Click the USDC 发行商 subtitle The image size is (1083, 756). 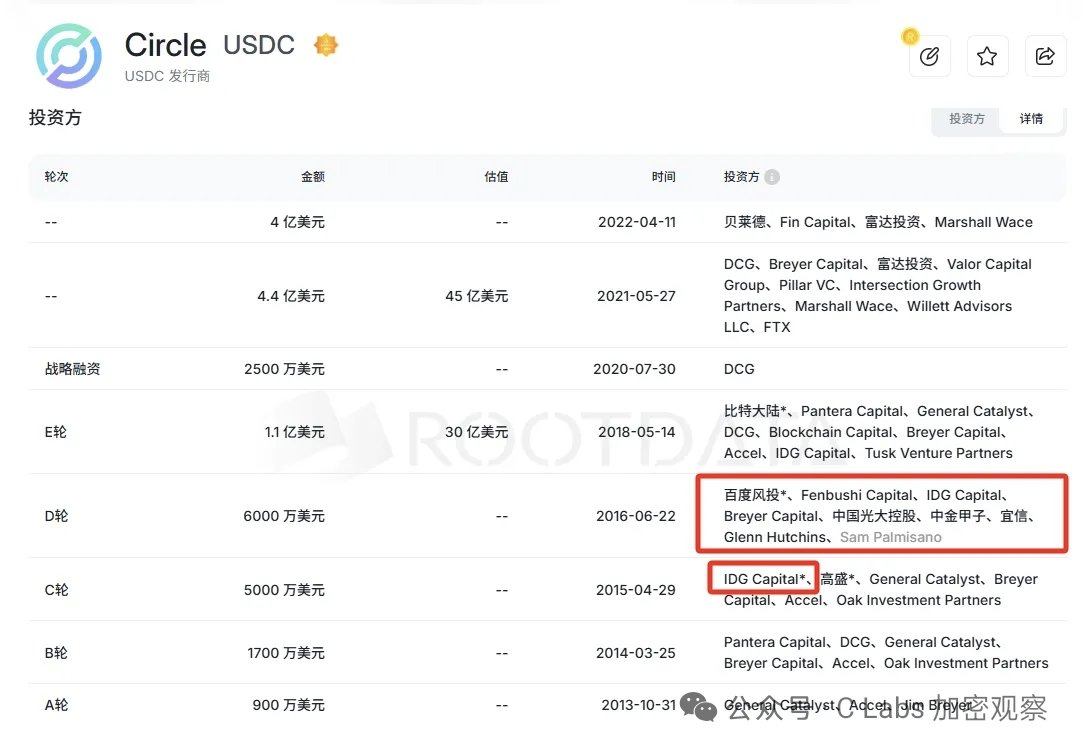pos(167,76)
